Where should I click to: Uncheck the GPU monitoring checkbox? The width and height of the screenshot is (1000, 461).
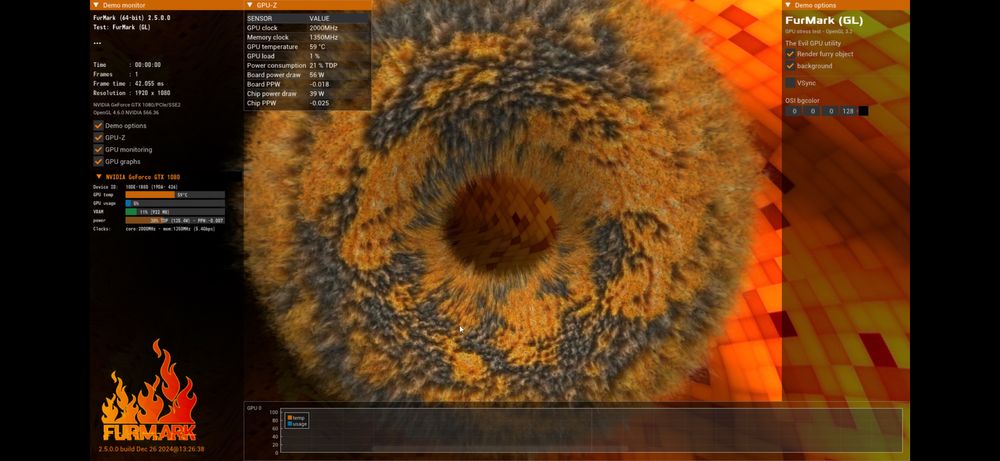pos(98,149)
